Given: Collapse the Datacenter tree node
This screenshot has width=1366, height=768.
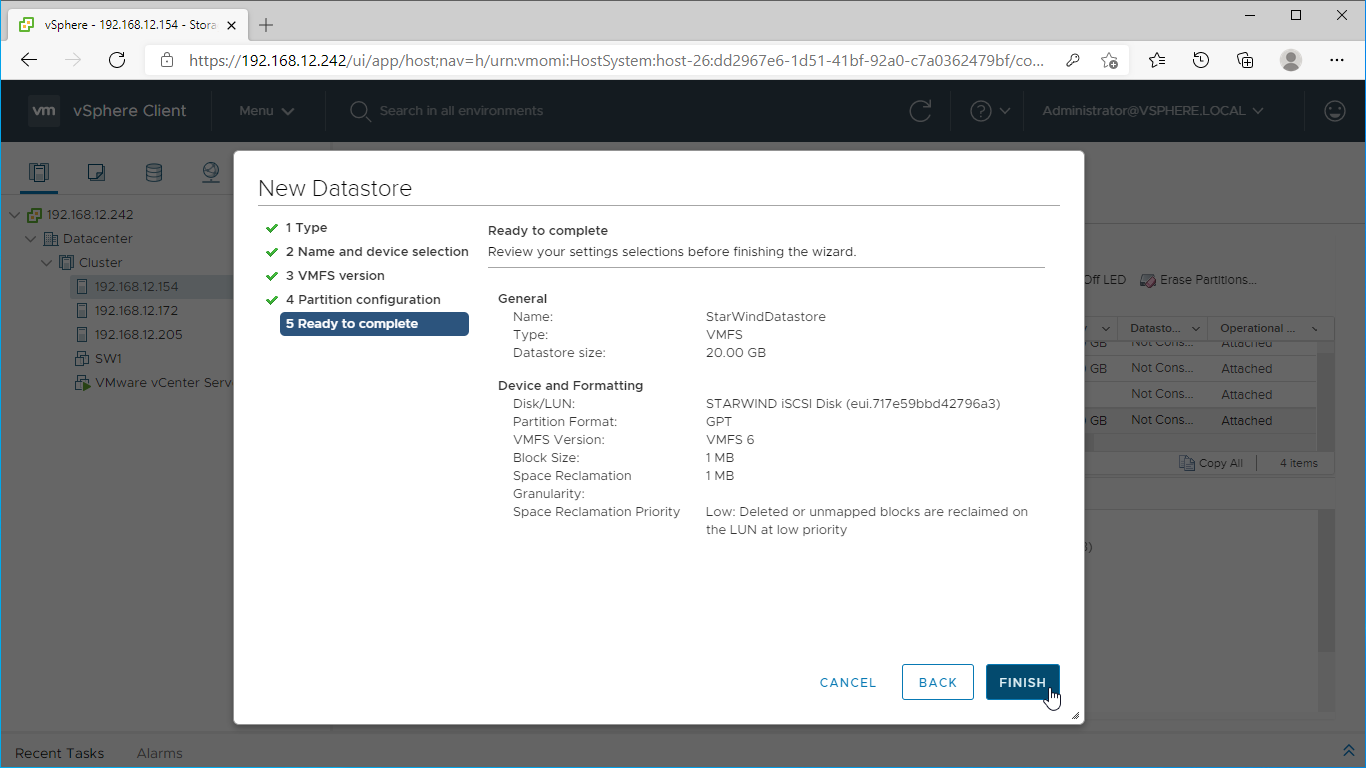Looking at the screenshot, I should point(30,239).
